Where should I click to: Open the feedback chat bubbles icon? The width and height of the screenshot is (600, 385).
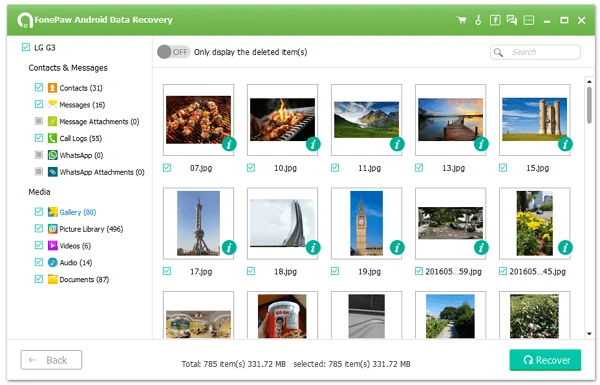(x=512, y=20)
